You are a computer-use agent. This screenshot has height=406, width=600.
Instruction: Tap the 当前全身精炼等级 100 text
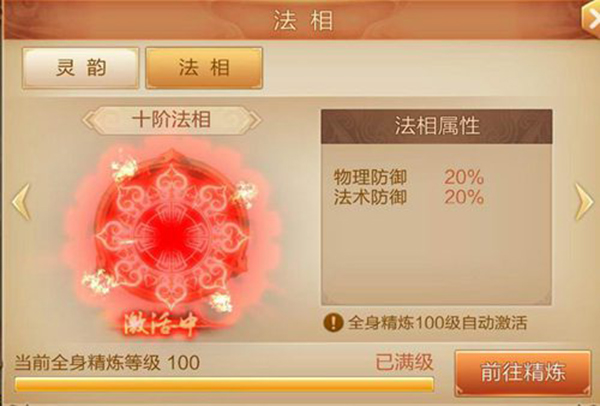click(x=107, y=362)
